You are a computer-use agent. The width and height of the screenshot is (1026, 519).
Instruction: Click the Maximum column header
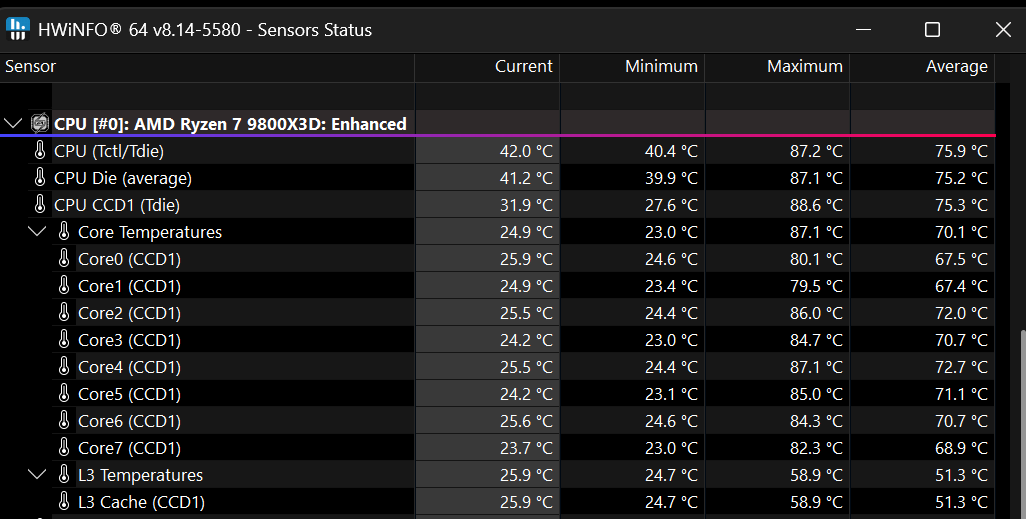click(x=777, y=67)
